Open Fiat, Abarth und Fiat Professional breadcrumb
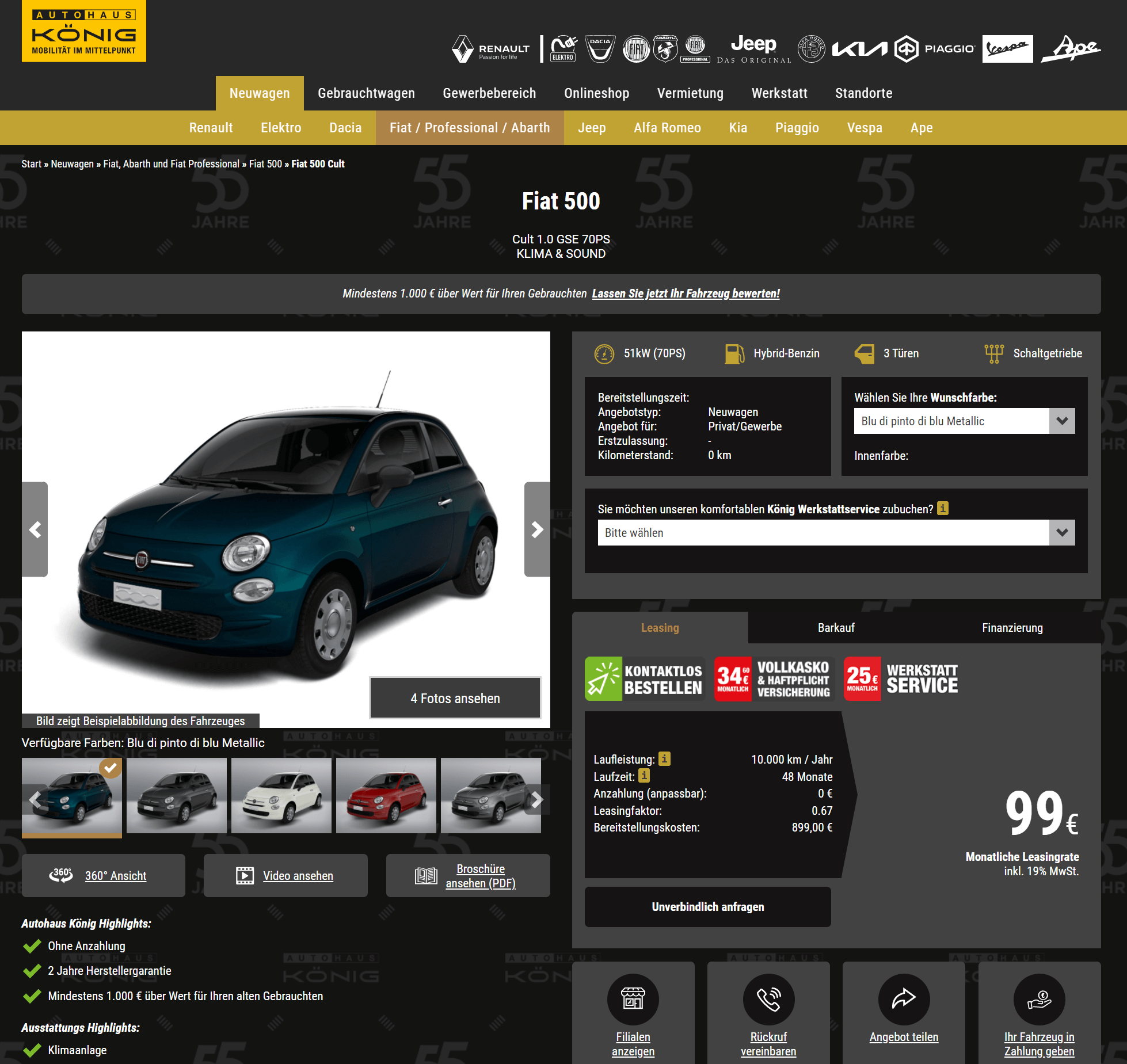 tap(171, 164)
